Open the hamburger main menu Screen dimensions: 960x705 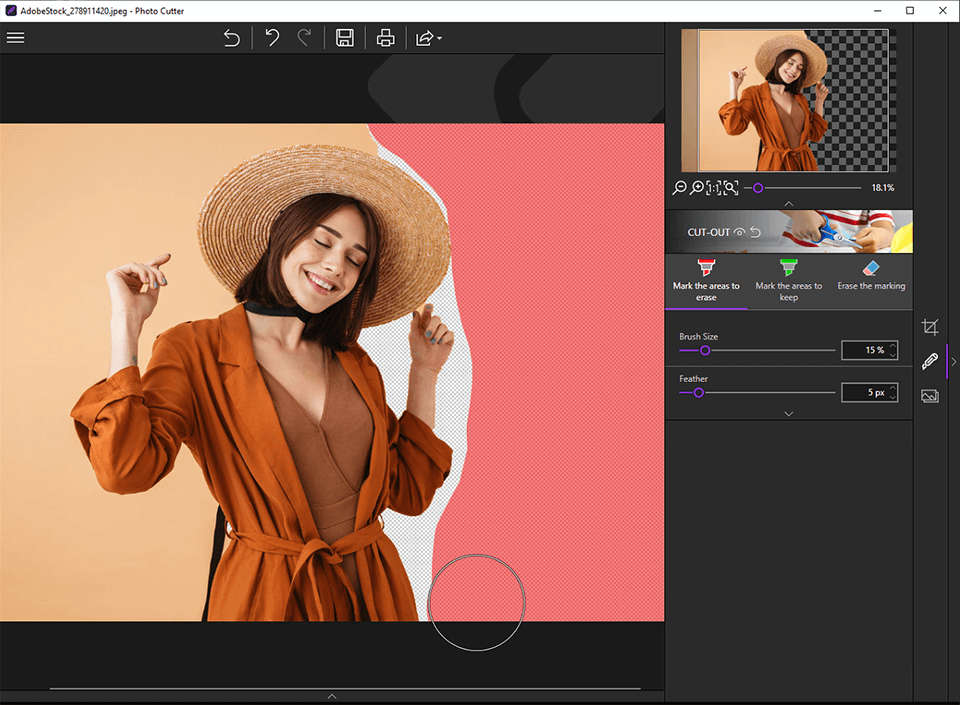point(15,38)
